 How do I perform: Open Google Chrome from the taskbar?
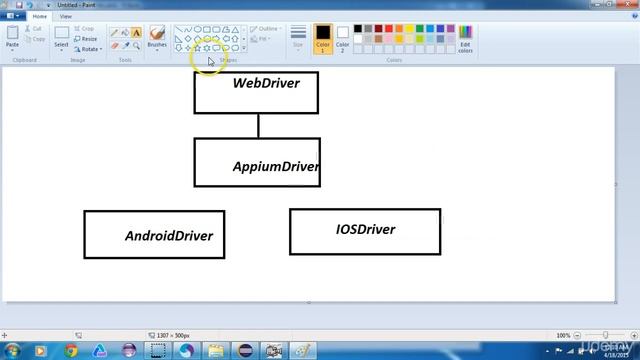[71, 351]
